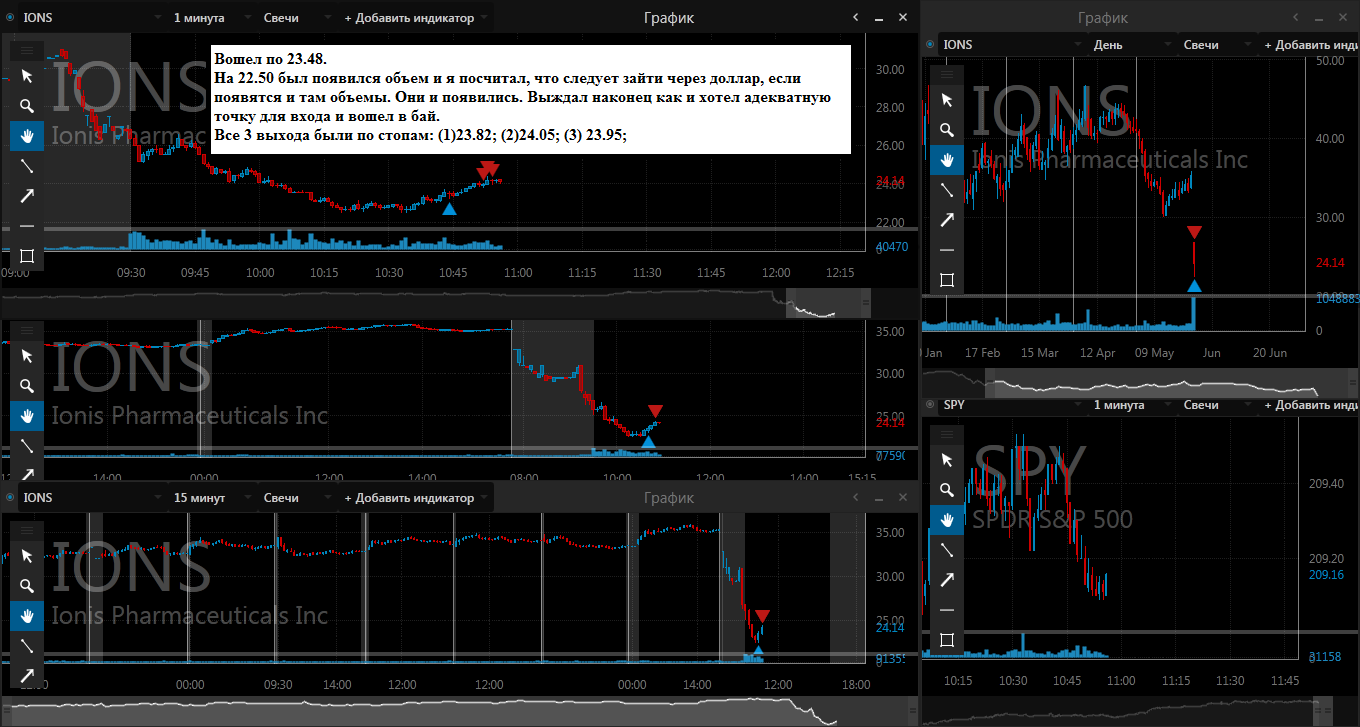Screen dimensions: 1360x727
Task: Open the IONS ticker dropdown in 15 минут chart header
Action: tap(91, 497)
